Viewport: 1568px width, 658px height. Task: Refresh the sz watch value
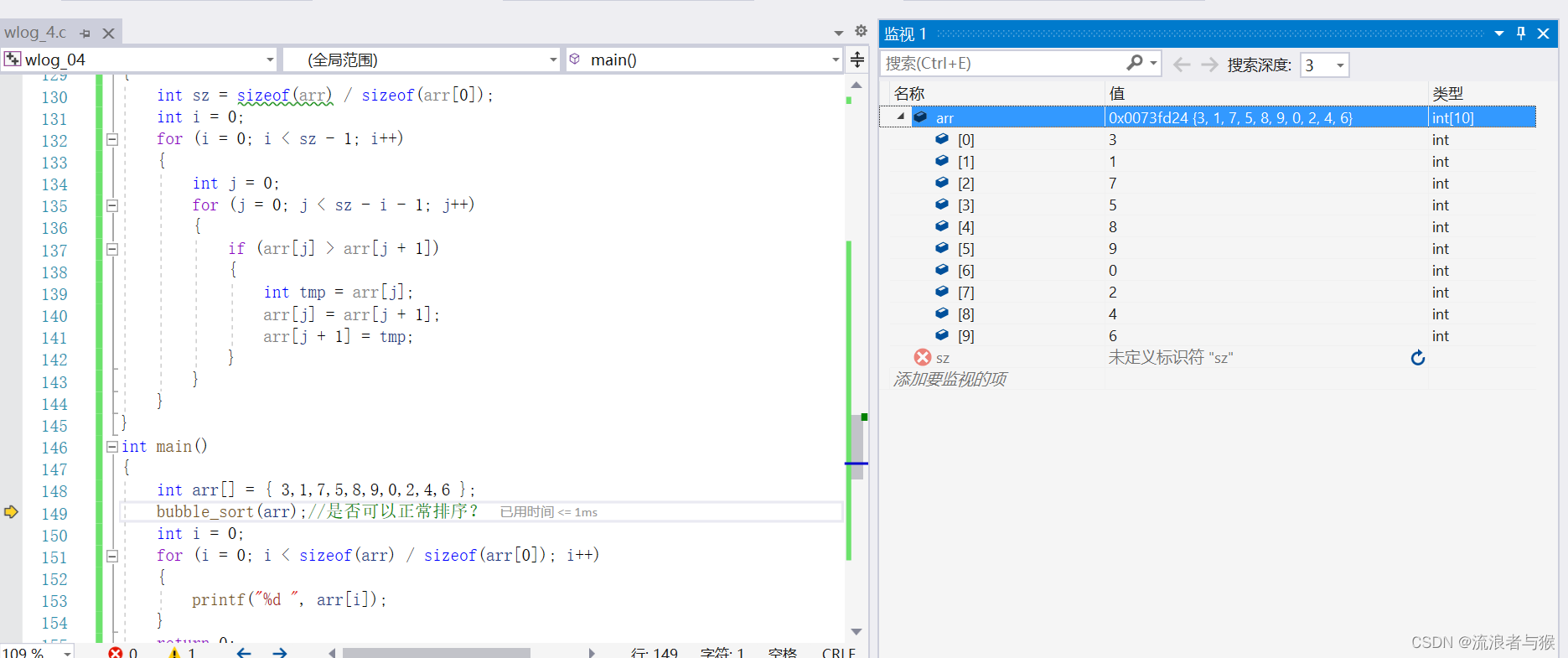coord(1418,358)
